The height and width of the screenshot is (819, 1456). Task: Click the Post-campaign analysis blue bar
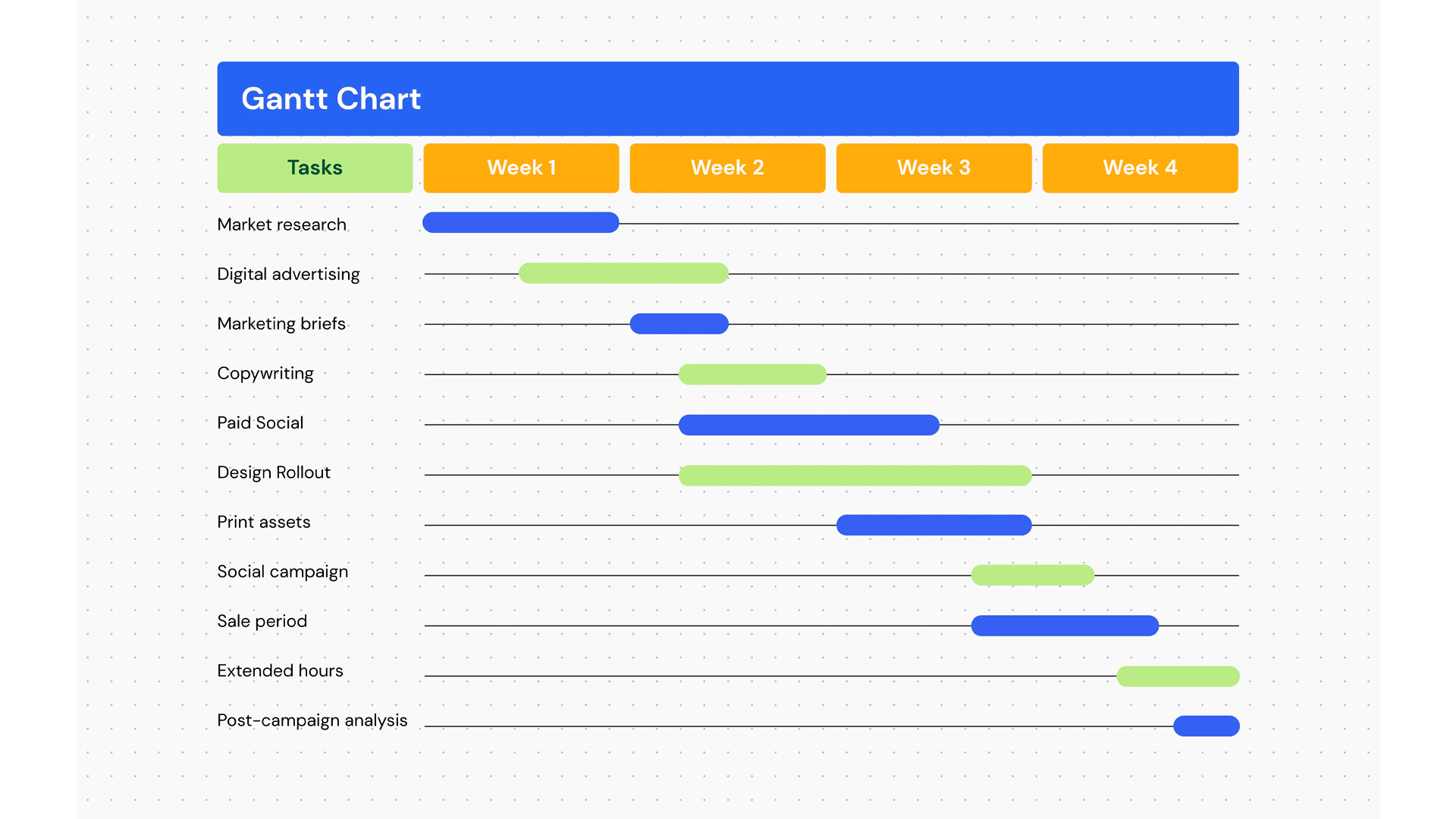click(x=1206, y=726)
